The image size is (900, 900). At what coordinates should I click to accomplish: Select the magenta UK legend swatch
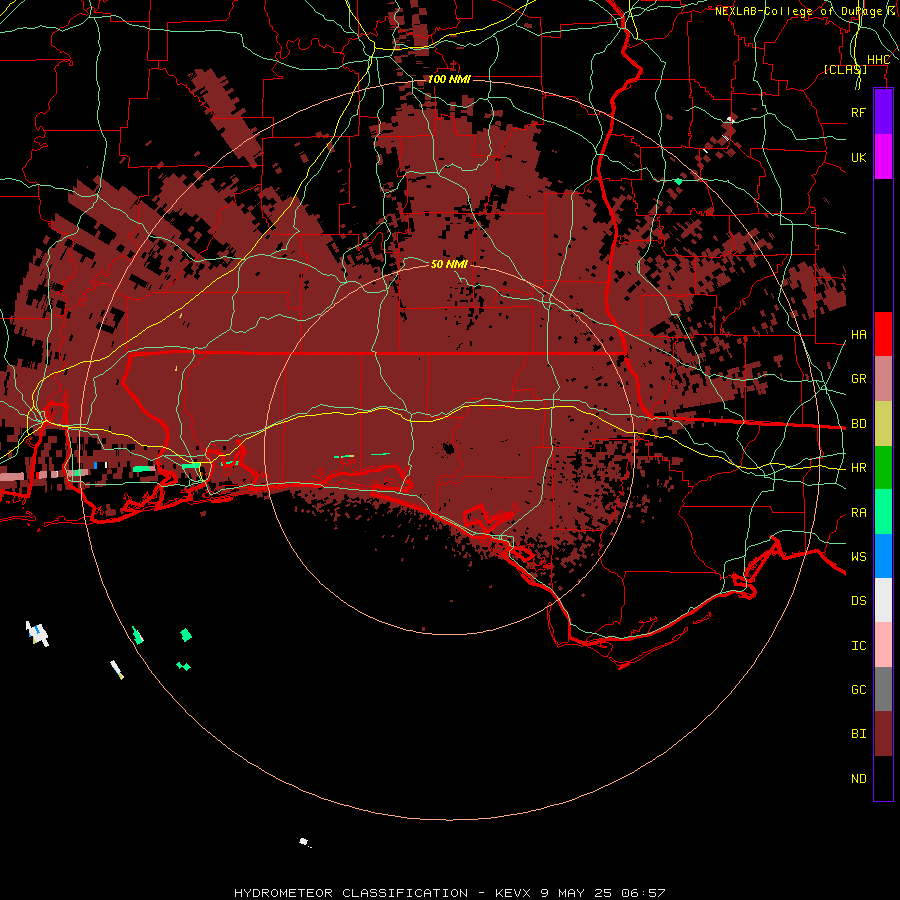coord(883,157)
